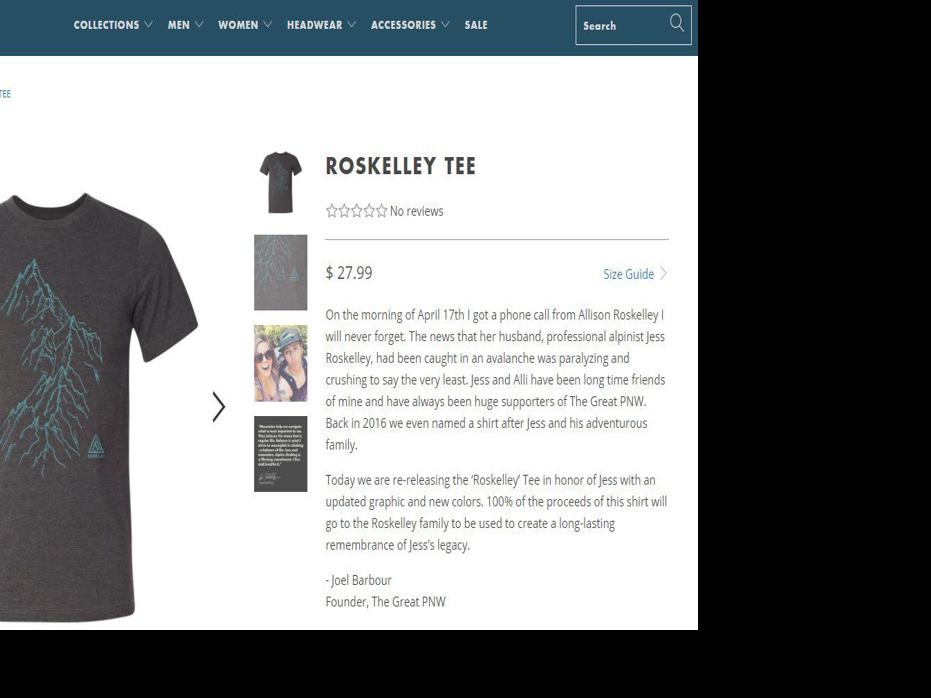Click the No reviews text
931x698 pixels.
click(416, 211)
